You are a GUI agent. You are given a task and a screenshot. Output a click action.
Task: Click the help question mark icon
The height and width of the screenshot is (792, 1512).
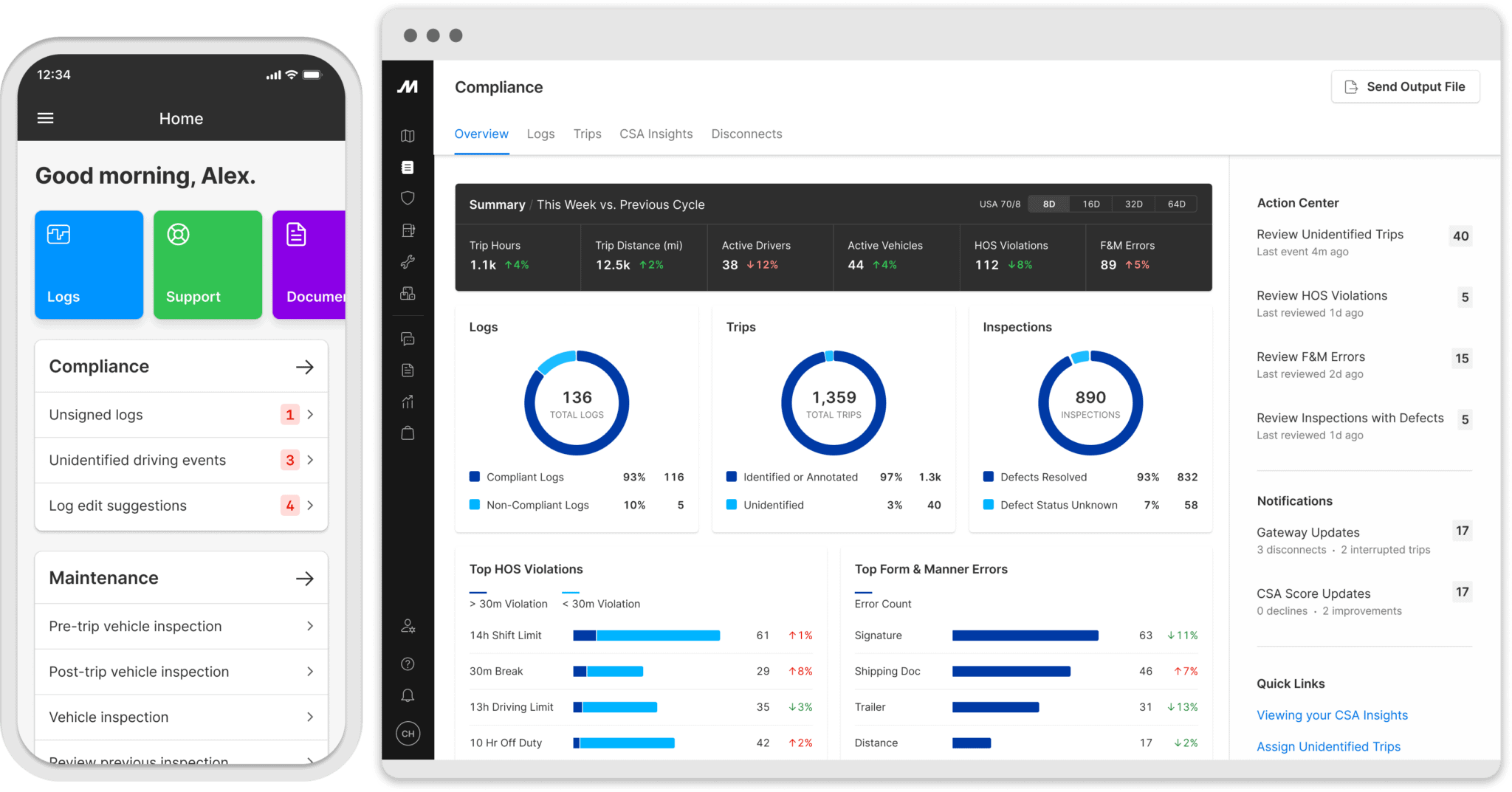[408, 664]
